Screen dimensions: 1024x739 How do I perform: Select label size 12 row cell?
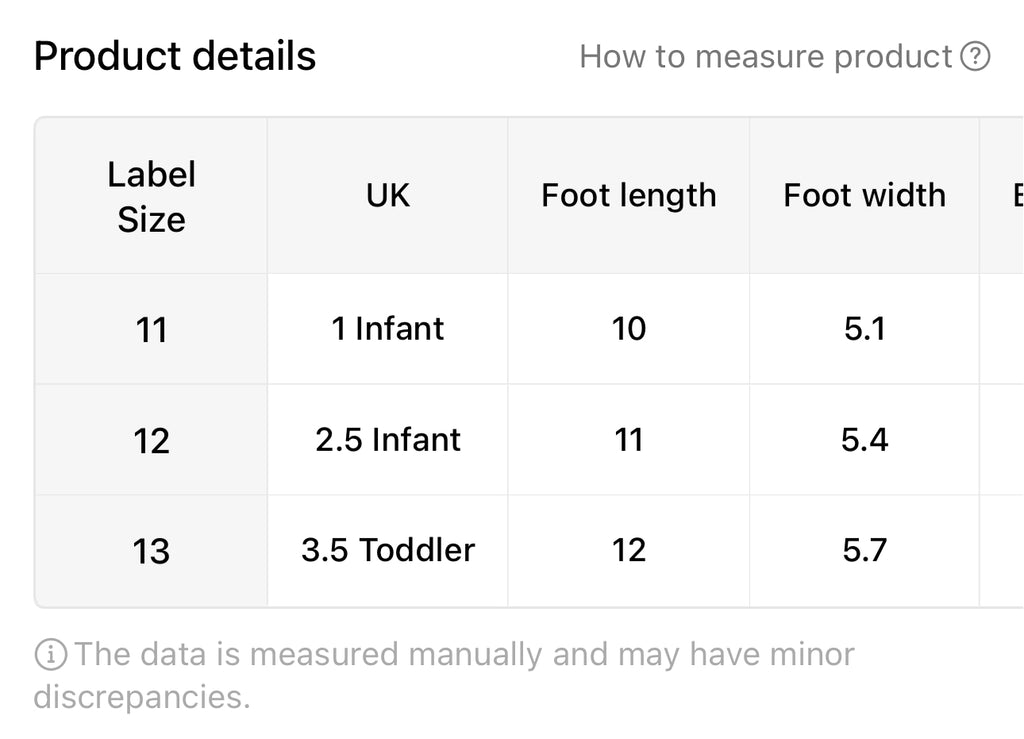[151, 440]
